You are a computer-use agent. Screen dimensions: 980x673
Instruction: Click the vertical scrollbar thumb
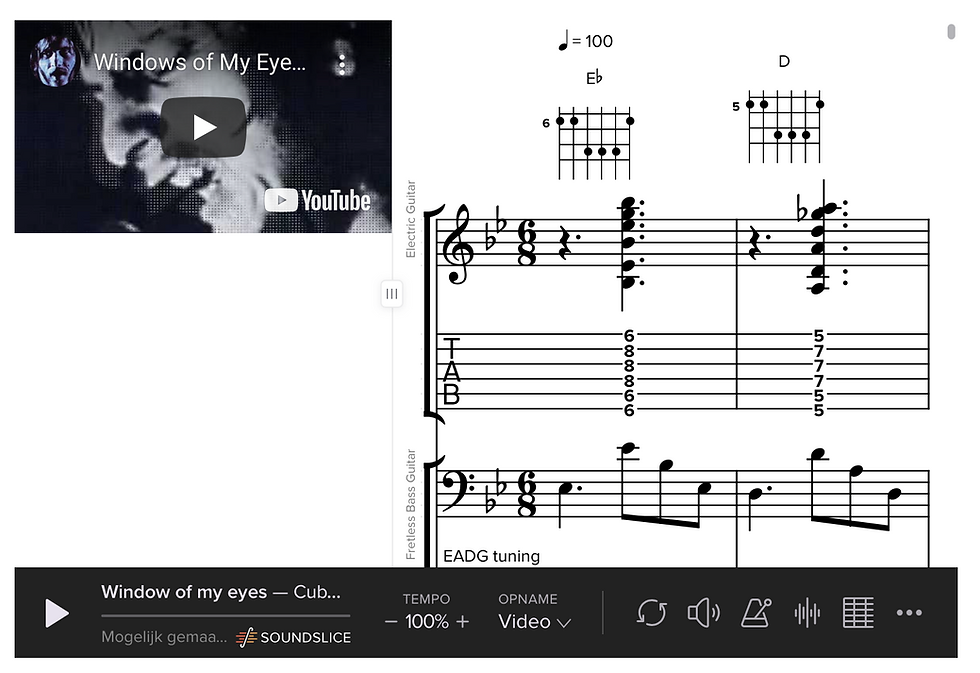coord(951,31)
